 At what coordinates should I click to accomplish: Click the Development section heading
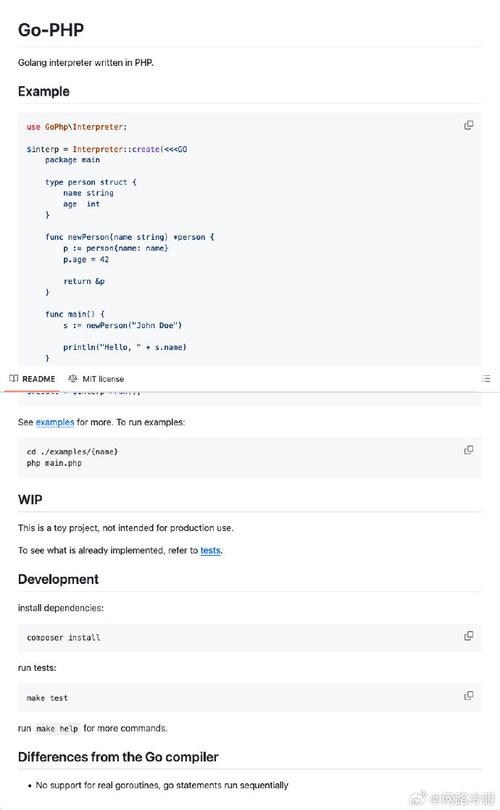click(58, 579)
